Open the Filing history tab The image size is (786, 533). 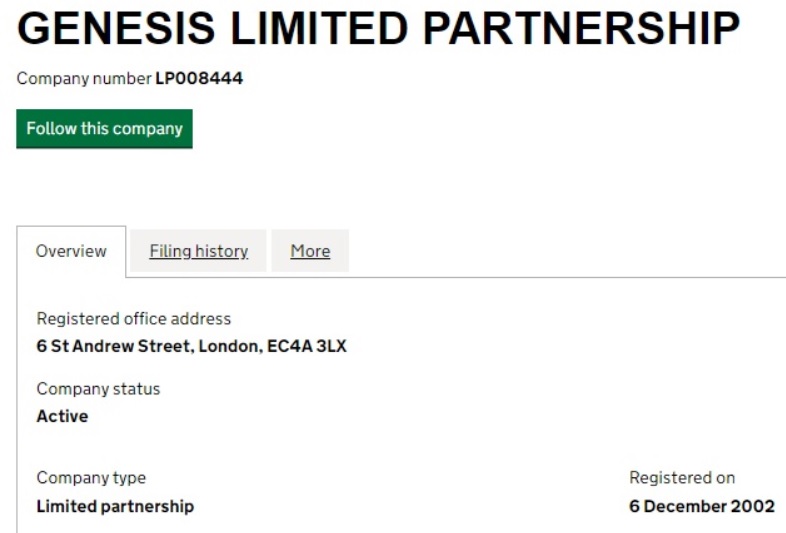click(198, 251)
